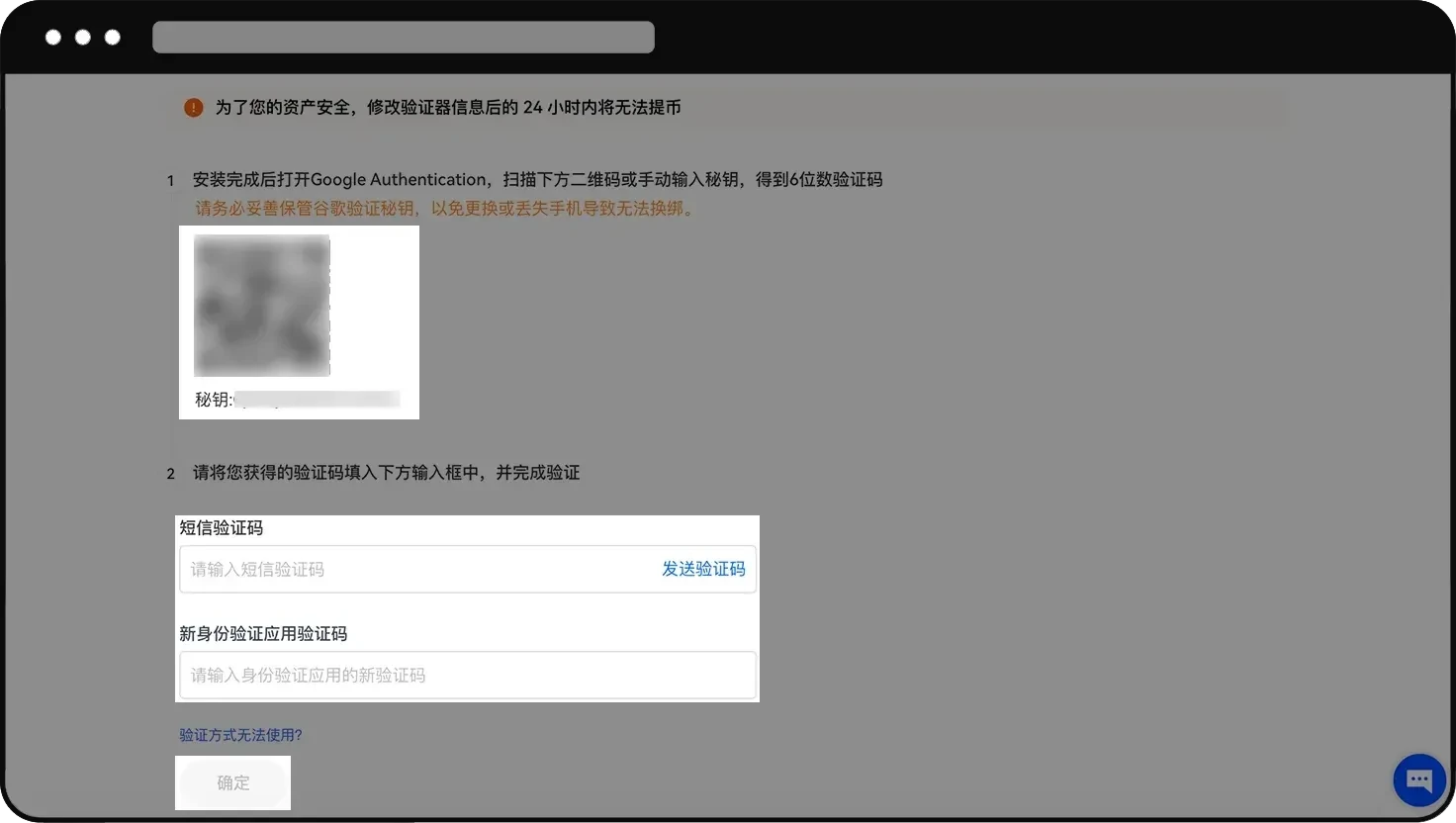Click the step 1 Google Authentication instruction text
Screen dimensions: 1456x823
point(537,179)
